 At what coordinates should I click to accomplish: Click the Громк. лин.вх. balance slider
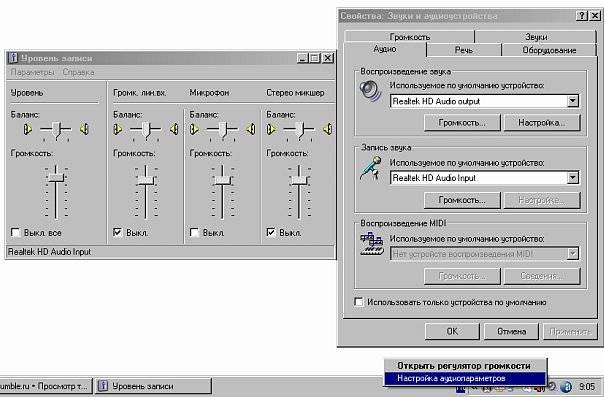[146, 131]
